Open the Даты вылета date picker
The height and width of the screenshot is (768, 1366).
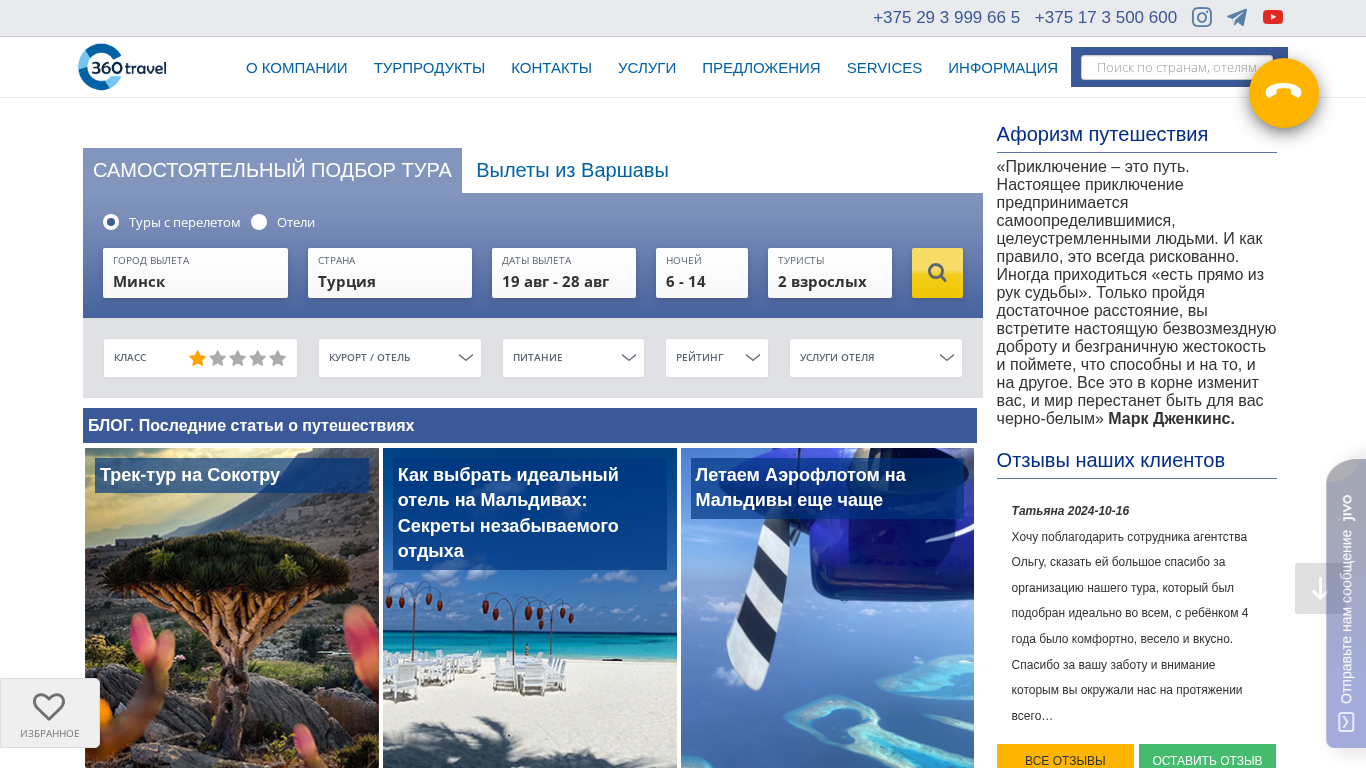pos(564,273)
